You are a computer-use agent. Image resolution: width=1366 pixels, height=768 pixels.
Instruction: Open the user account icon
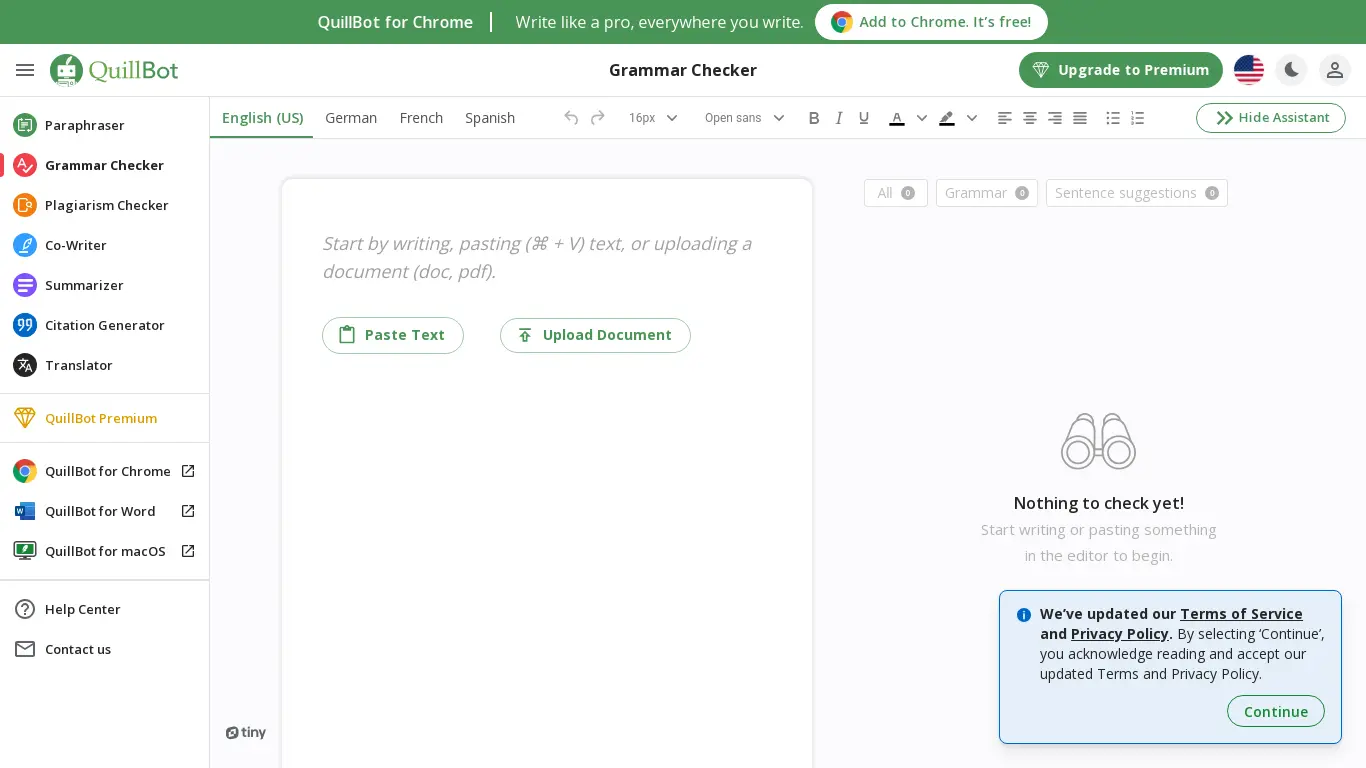pyautogui.click(x=1335, y=70)
